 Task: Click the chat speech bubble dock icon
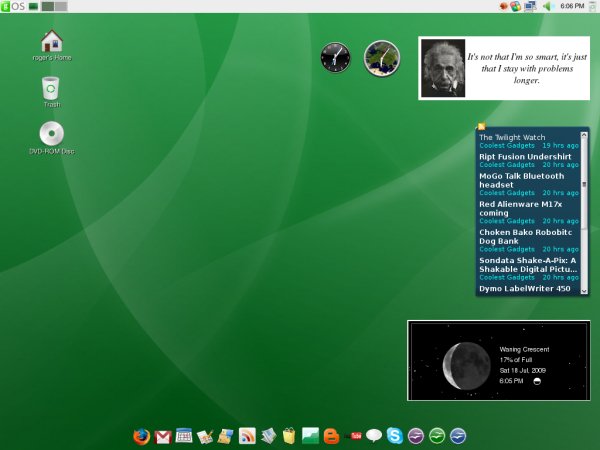click(373, 436)
